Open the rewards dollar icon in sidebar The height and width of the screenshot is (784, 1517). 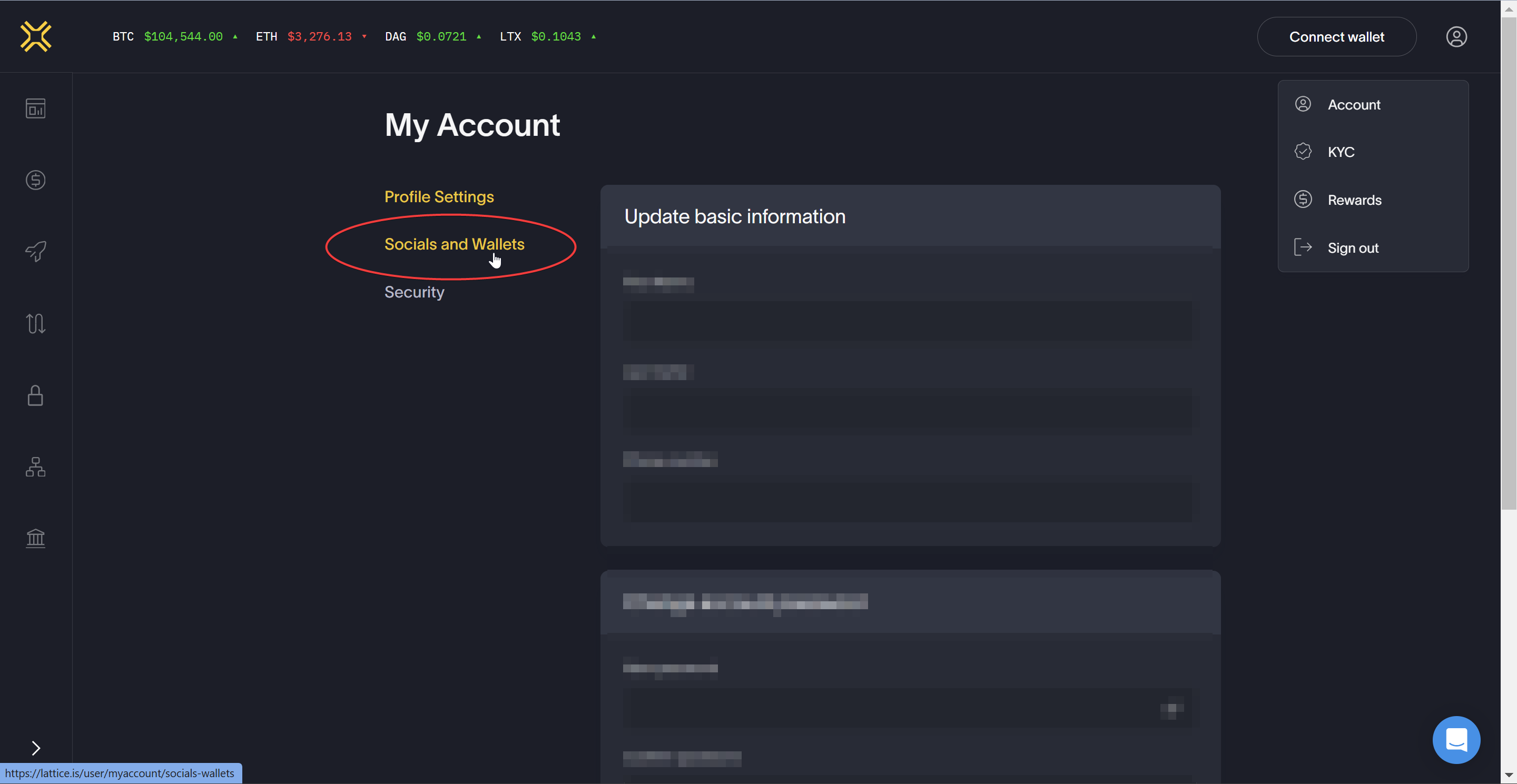[35, 180]
